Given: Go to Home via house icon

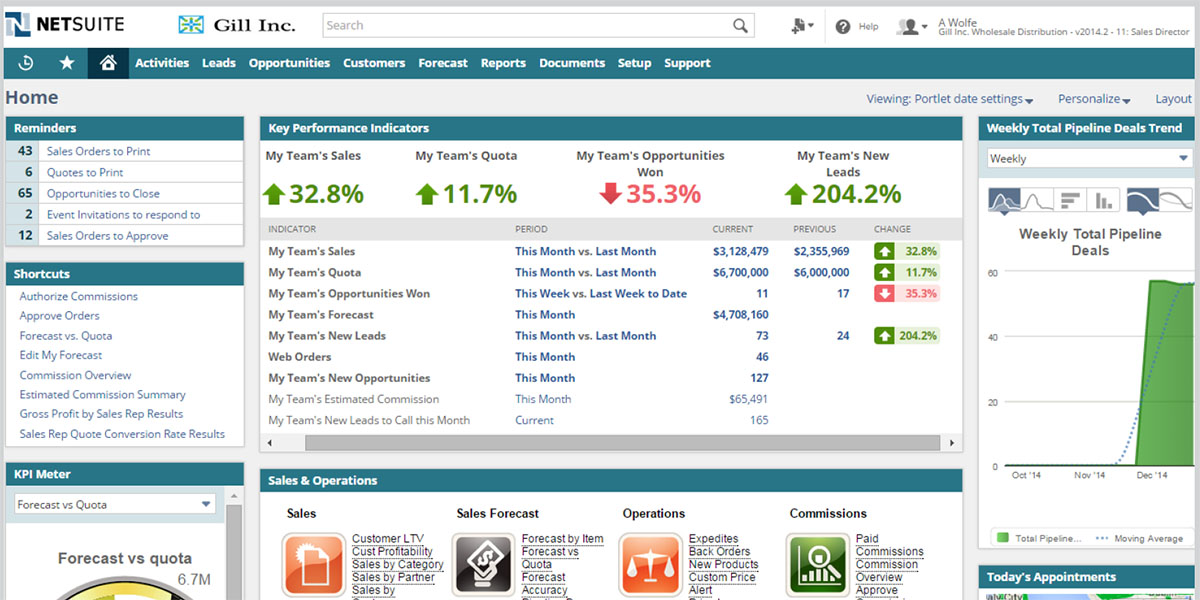Looking at the screenshot, I should point(108,63).
